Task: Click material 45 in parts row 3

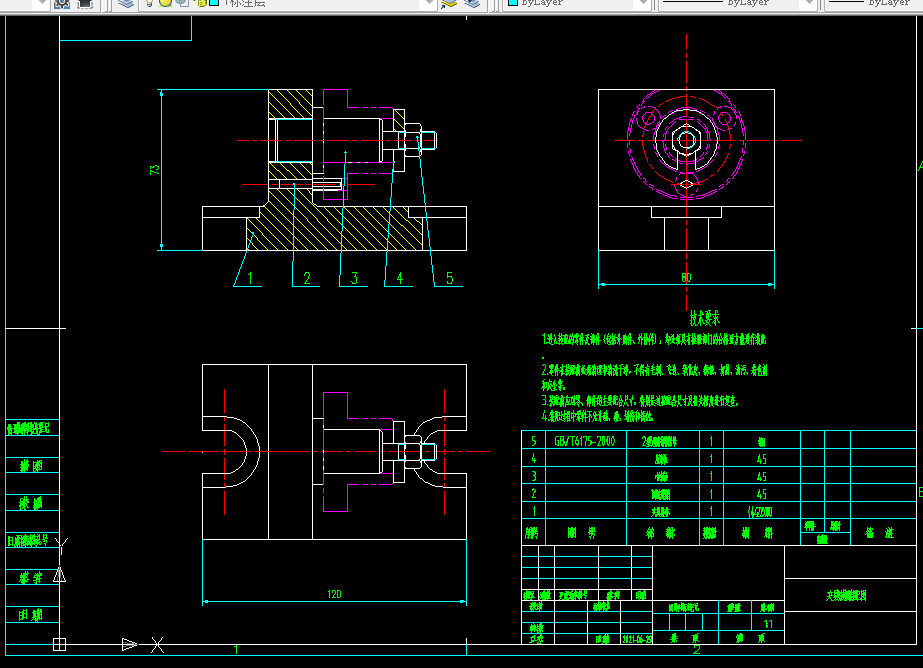Action: pos(761,477)
